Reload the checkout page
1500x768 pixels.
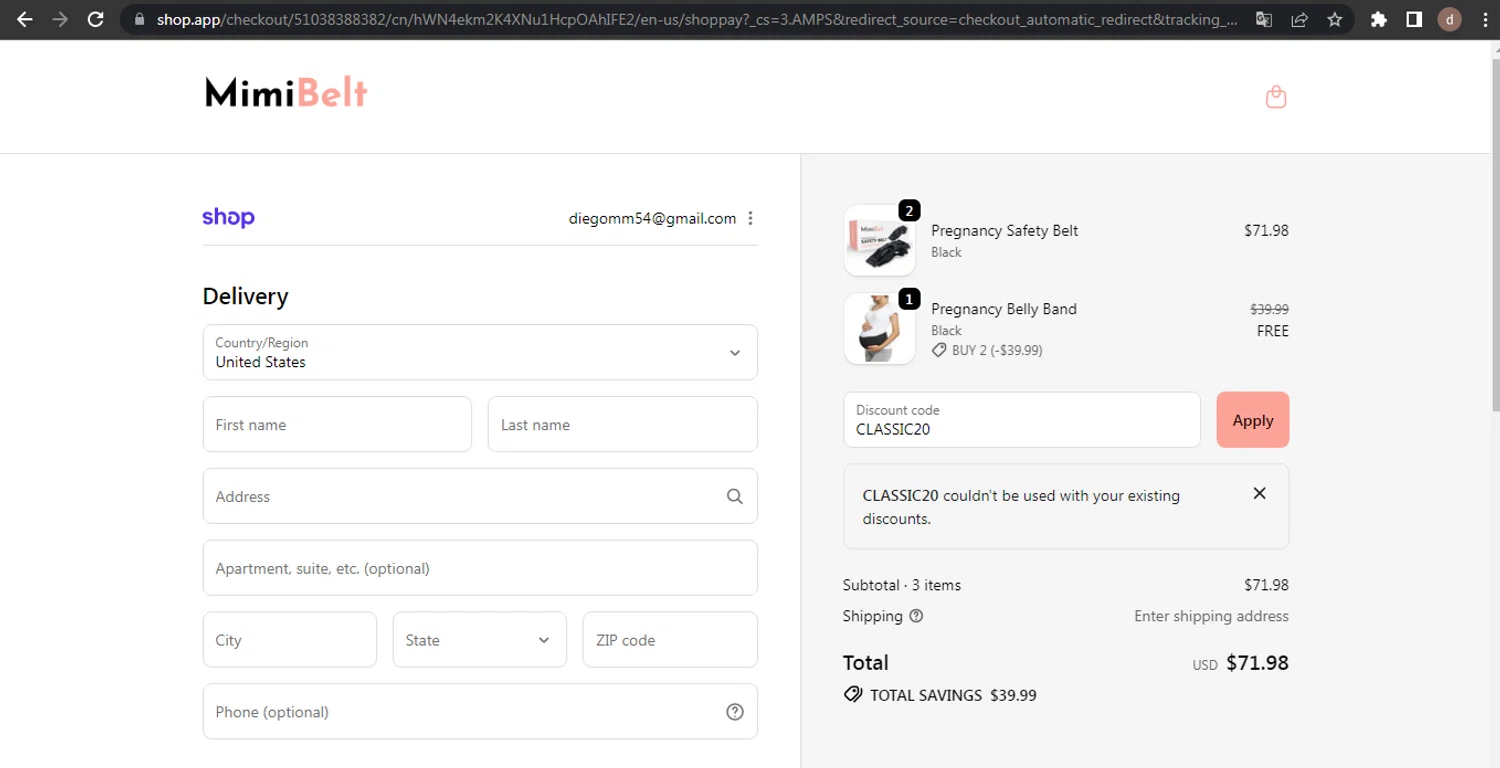tap(96, 19)
